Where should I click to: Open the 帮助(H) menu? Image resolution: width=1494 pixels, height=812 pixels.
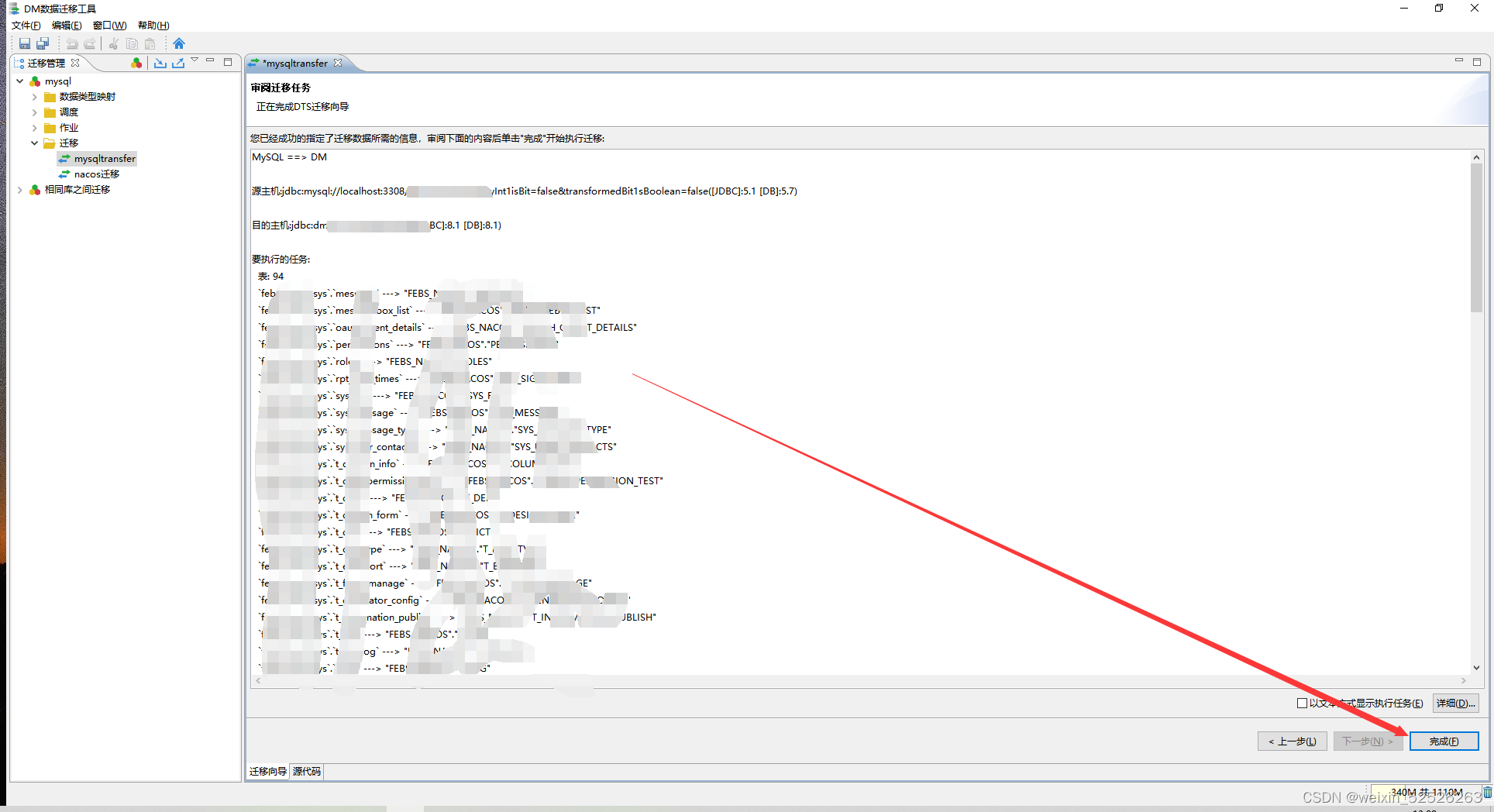[153, 26]
